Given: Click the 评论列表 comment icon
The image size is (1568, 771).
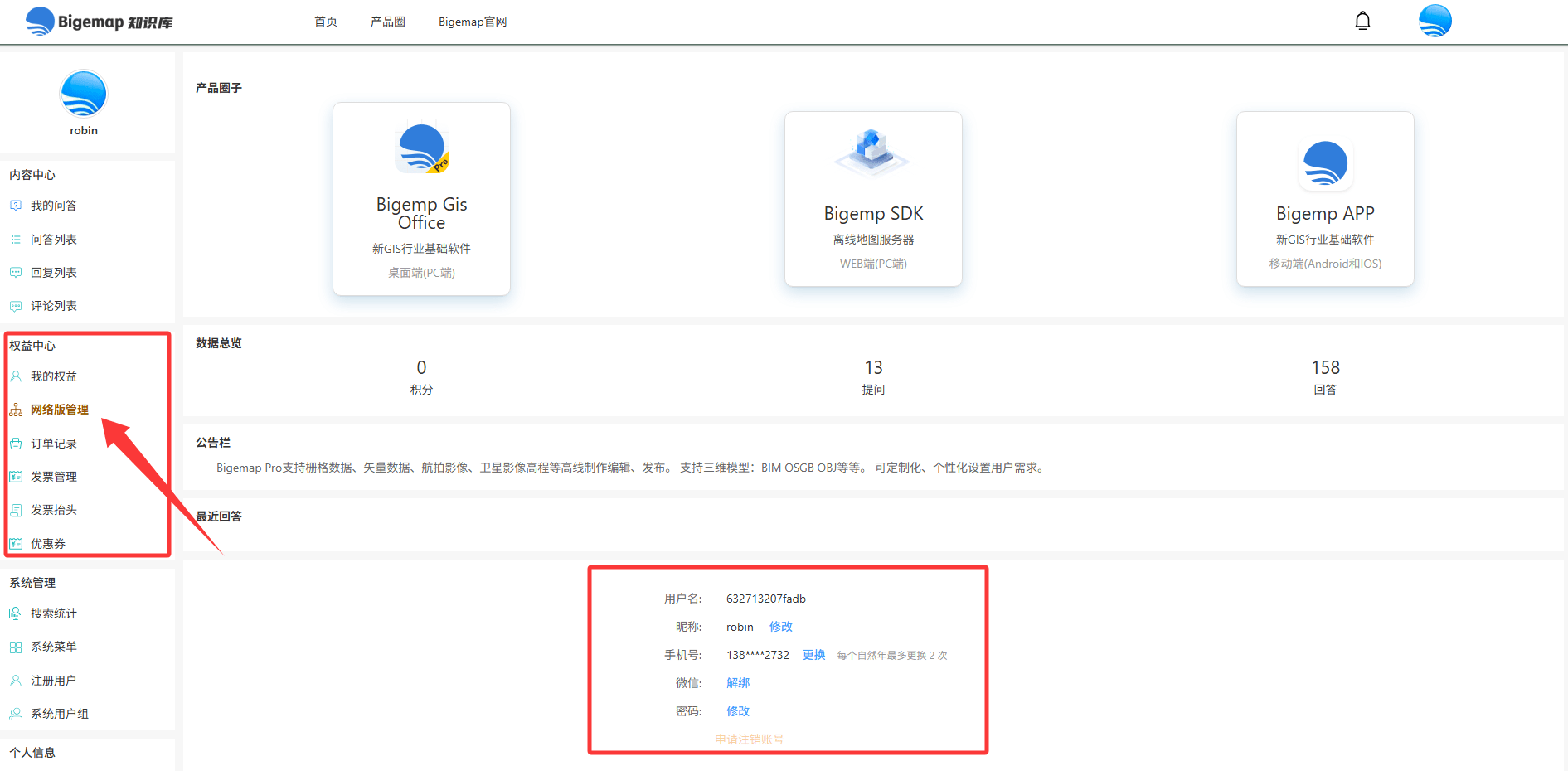Looking at the screenshot, I should click(x=16, y=306).
